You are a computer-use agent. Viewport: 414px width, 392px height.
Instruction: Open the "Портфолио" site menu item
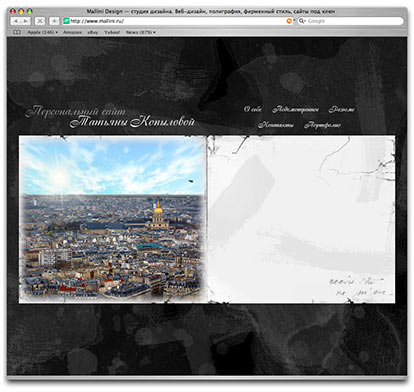click(x=322, y=125)
